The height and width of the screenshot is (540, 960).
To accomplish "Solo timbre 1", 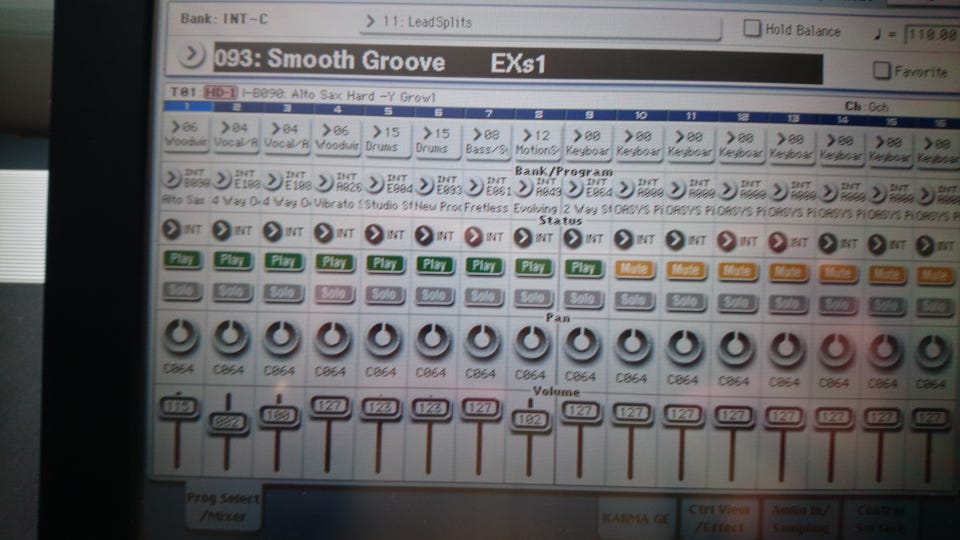I will (182, 290).
